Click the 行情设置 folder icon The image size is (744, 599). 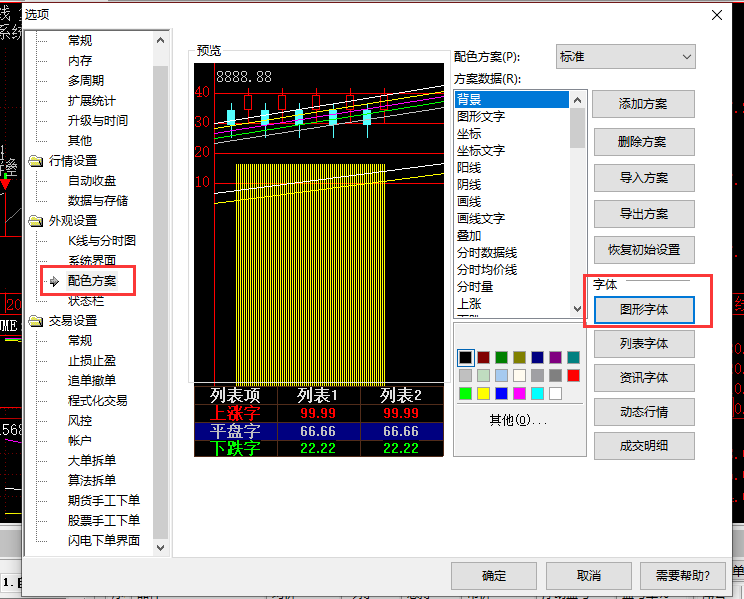(36, 161)
